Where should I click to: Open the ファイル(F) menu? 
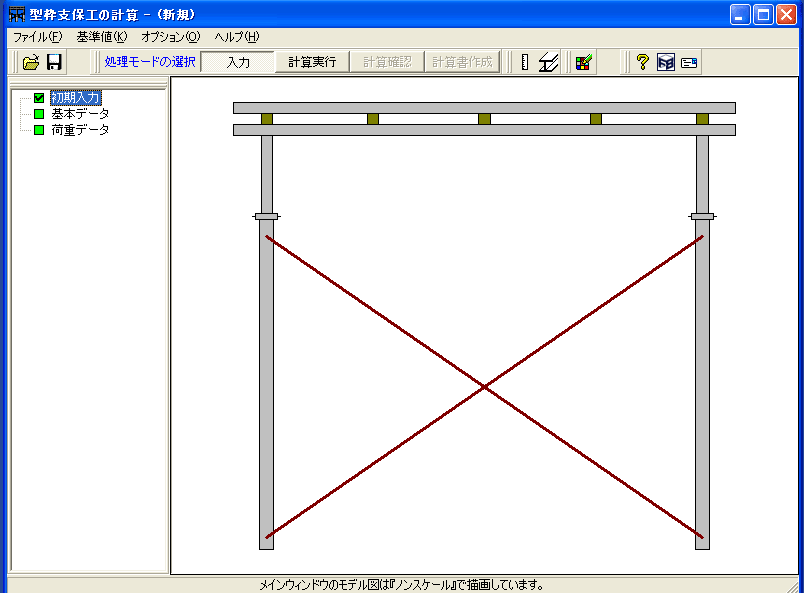[x=37, y=37]
